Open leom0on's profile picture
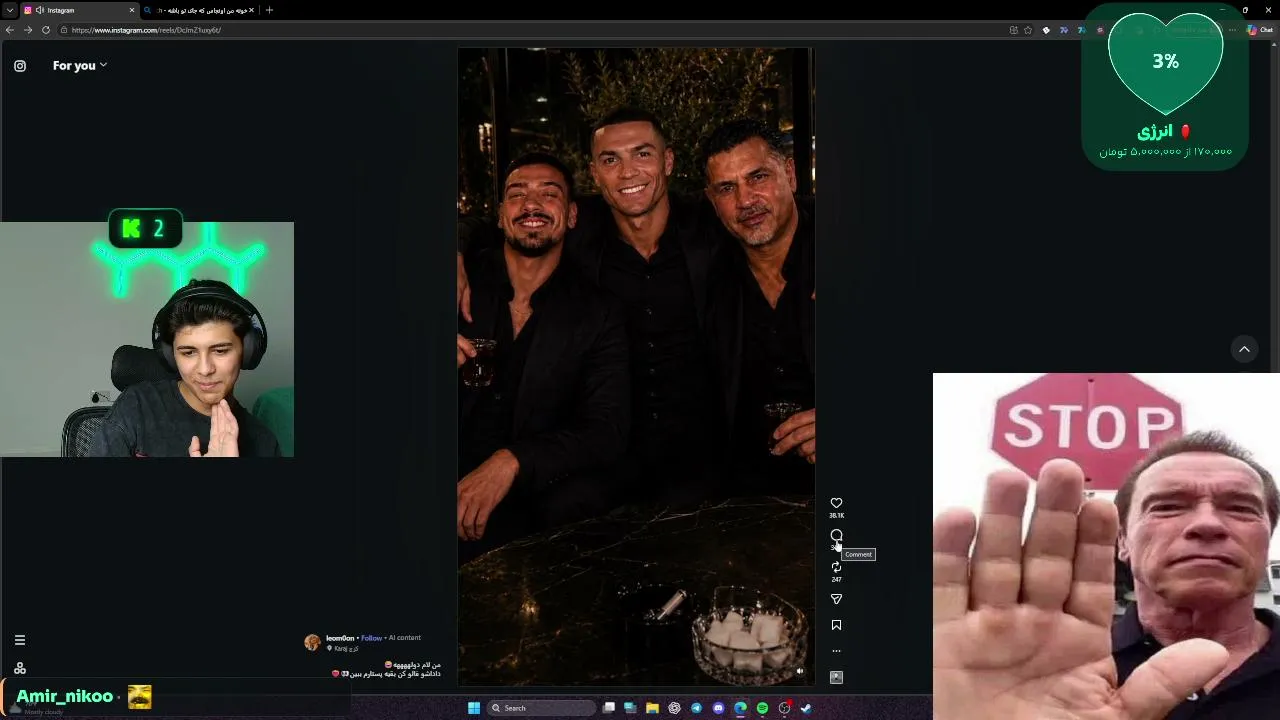The height and width of the screenshot is (720, 1280). click(x=312, y=642)
